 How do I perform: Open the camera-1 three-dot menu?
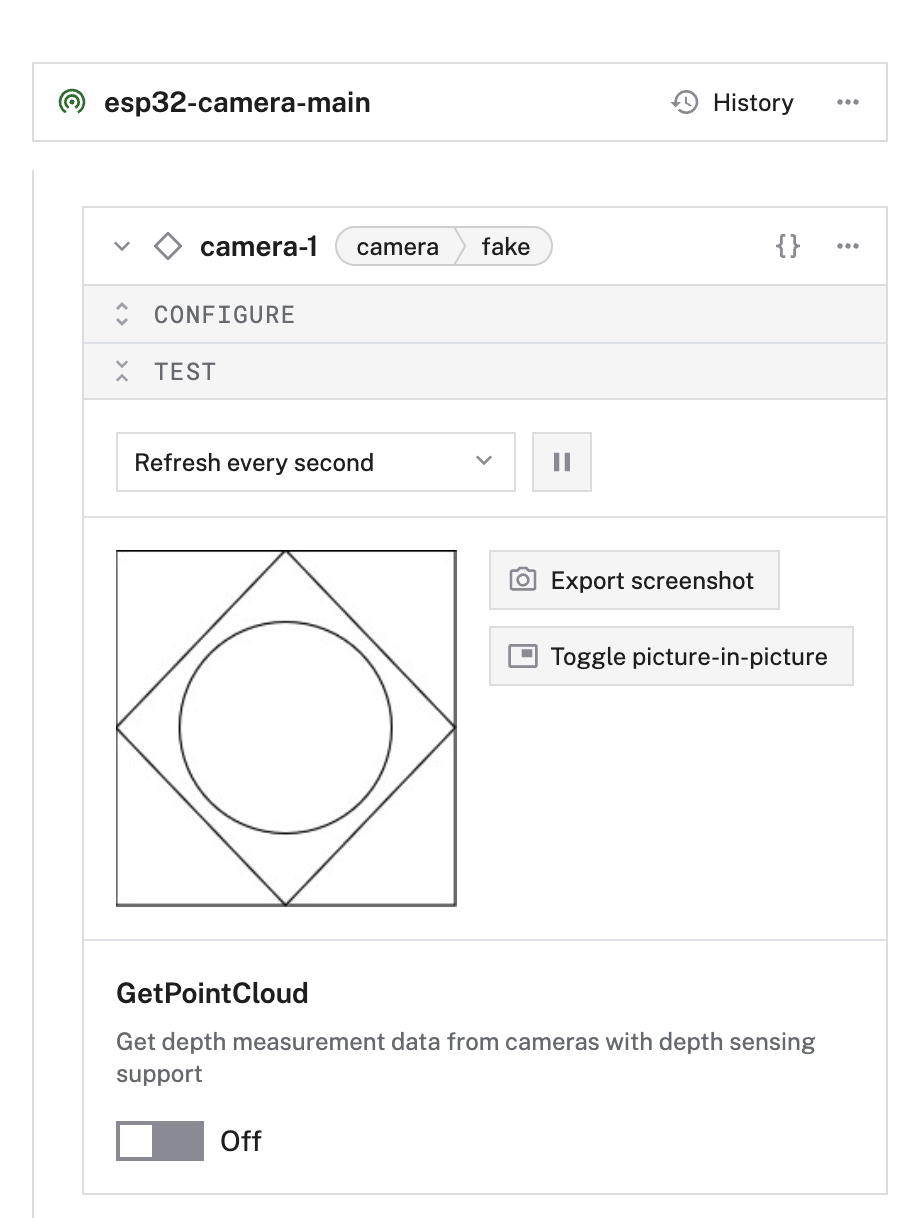click(847, 247)
